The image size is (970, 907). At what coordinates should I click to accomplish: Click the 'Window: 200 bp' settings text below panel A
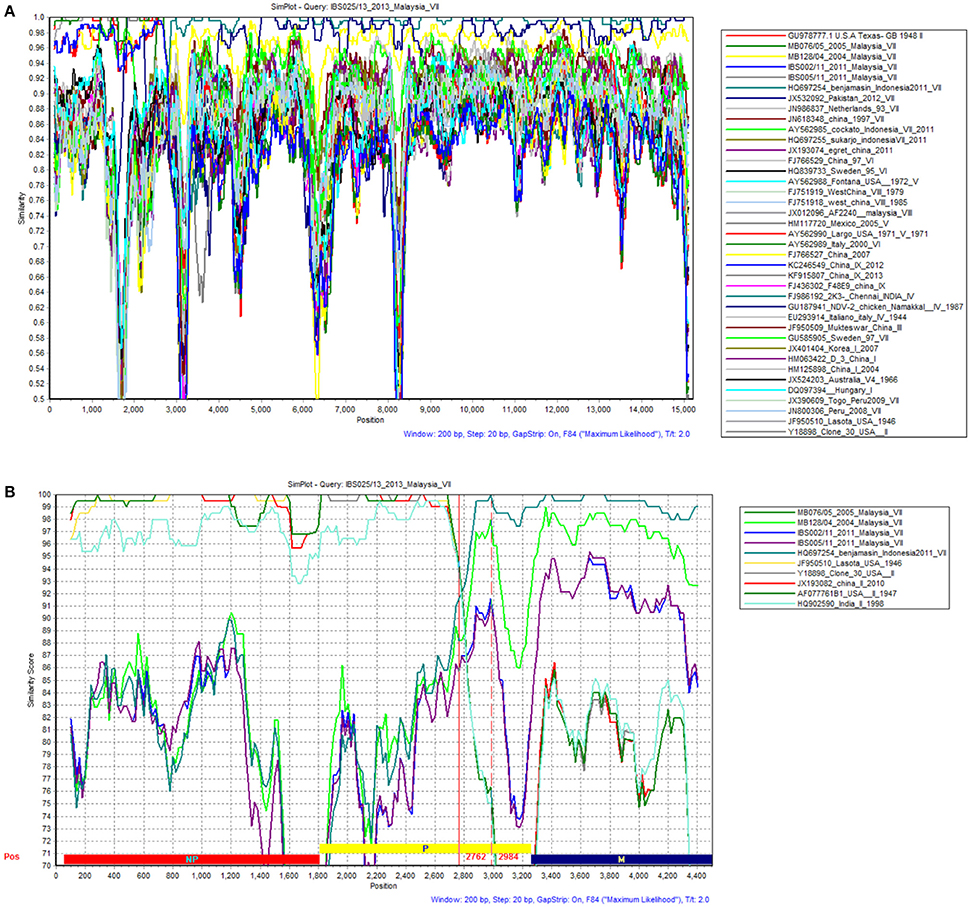point(547,434)
